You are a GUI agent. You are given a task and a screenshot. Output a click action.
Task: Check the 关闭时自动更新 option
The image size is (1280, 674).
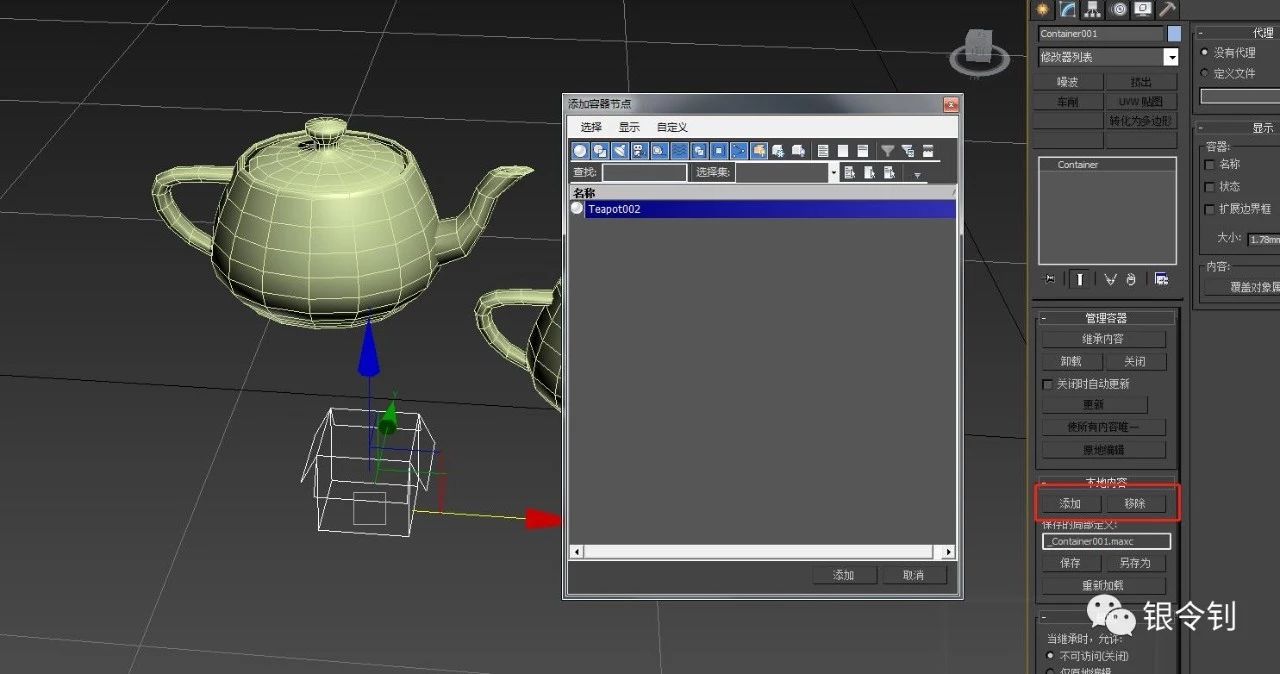[x=1048, y=384]
